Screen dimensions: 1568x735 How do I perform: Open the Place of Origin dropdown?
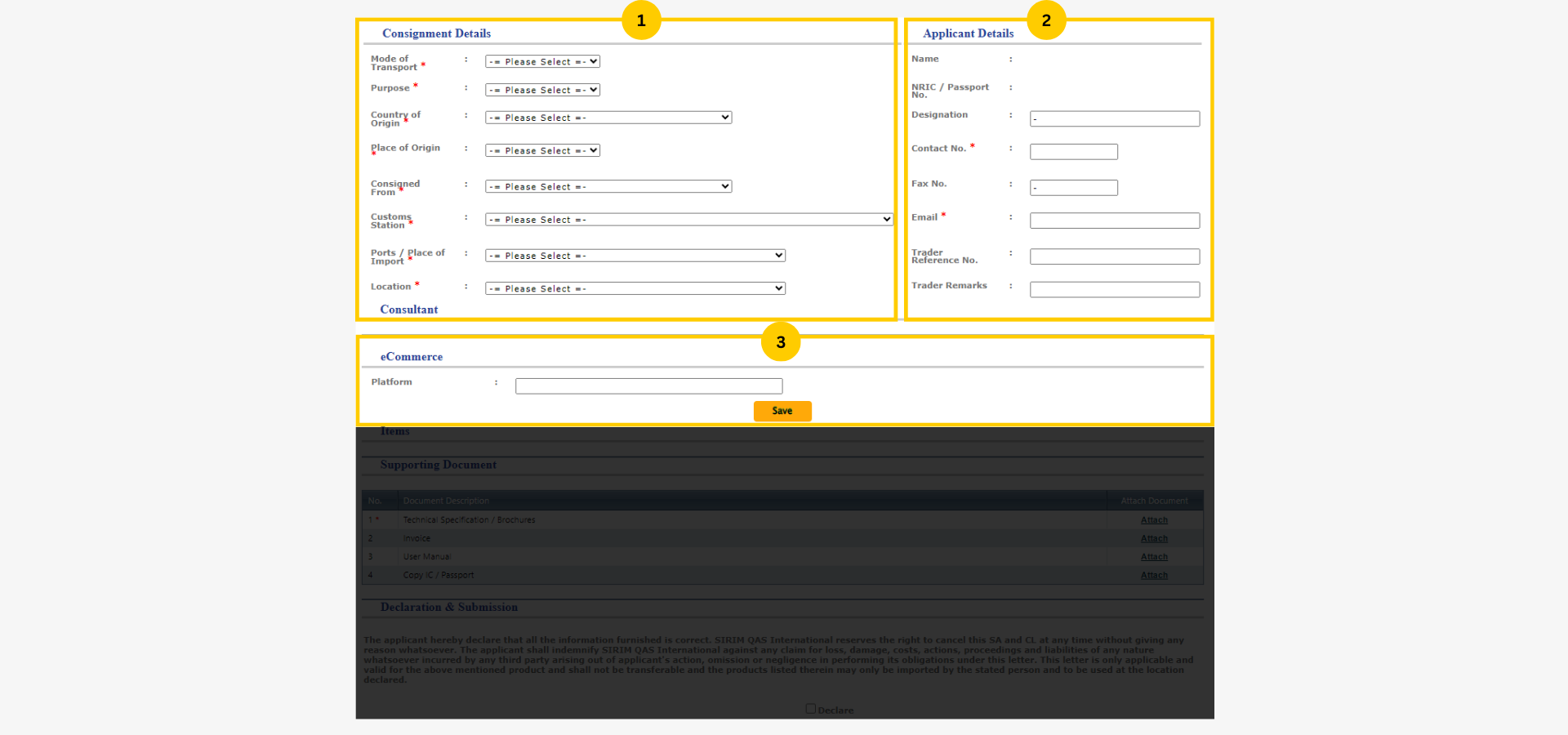(x=541, y=150)
